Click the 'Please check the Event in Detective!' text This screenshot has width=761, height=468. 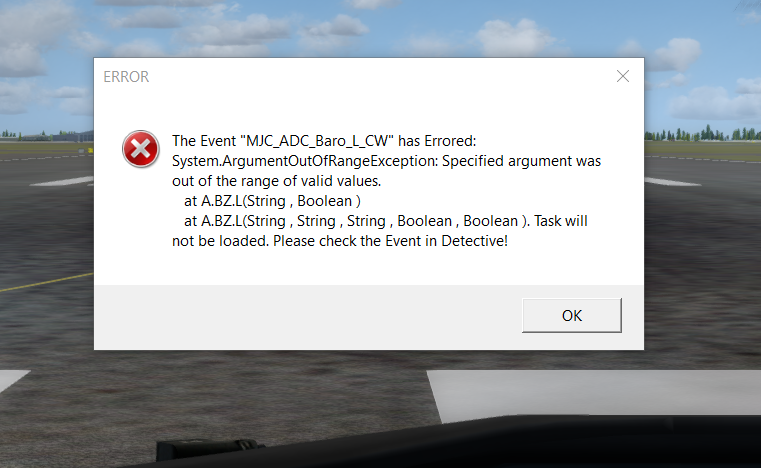click(x=390, y=241)
